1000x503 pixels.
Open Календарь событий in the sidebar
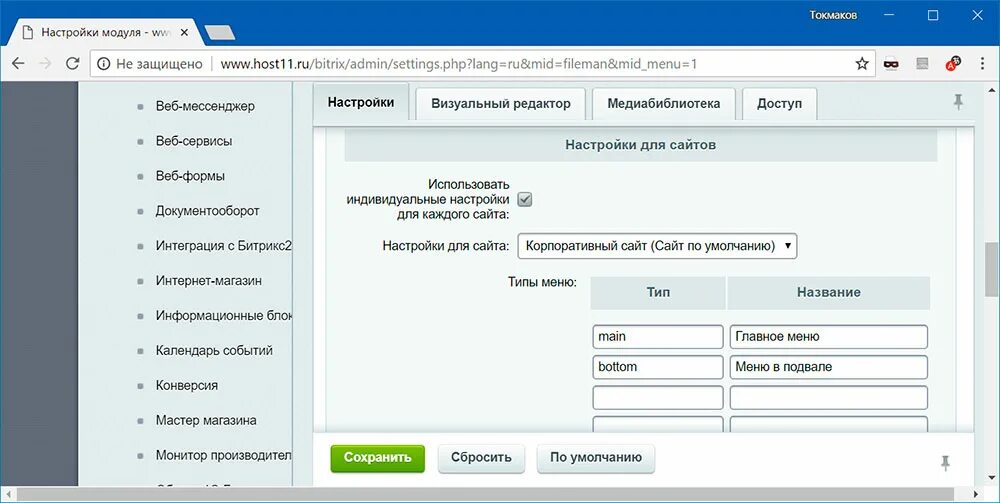(x=214, y=351)
